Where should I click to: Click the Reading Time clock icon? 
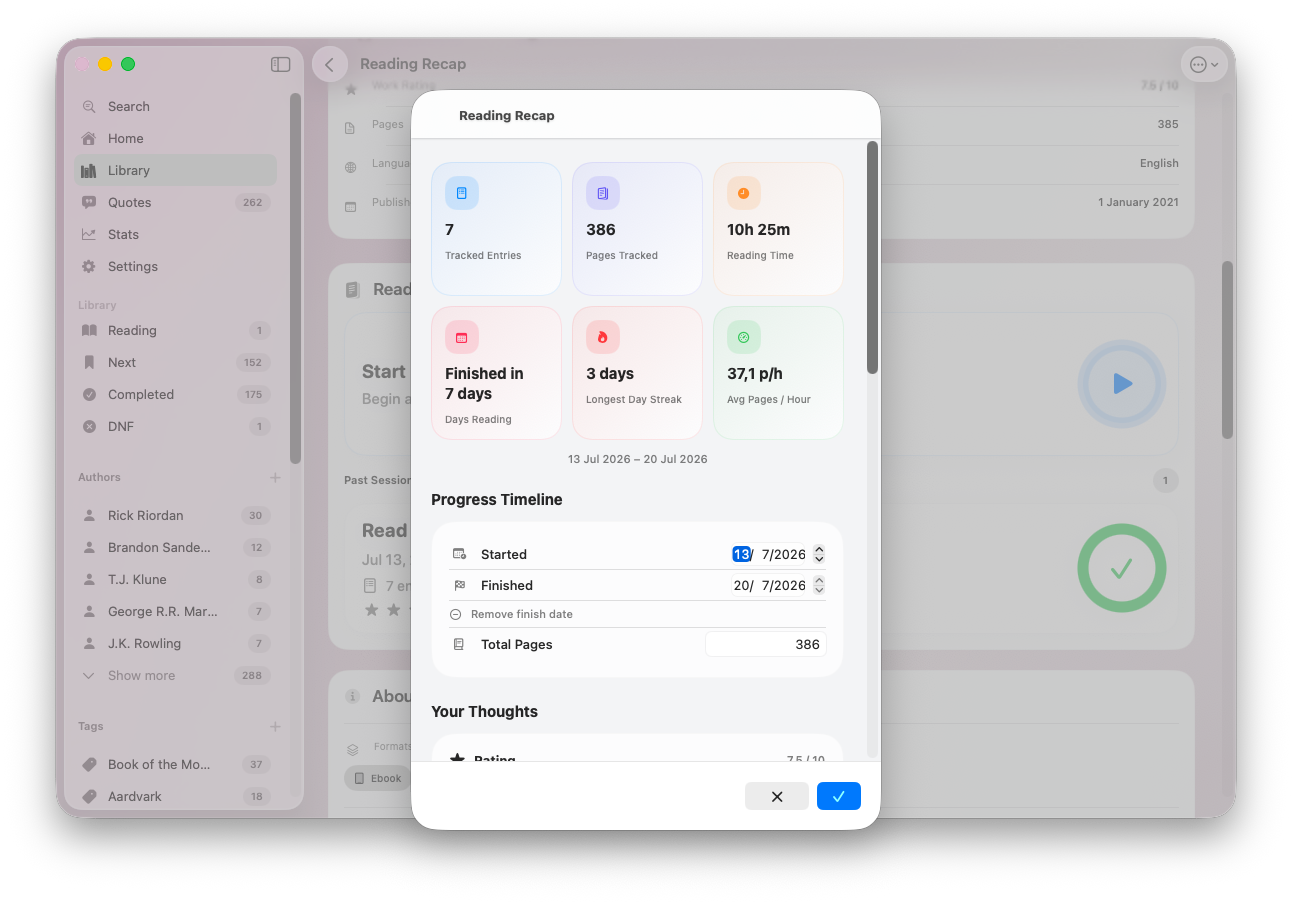744,193
